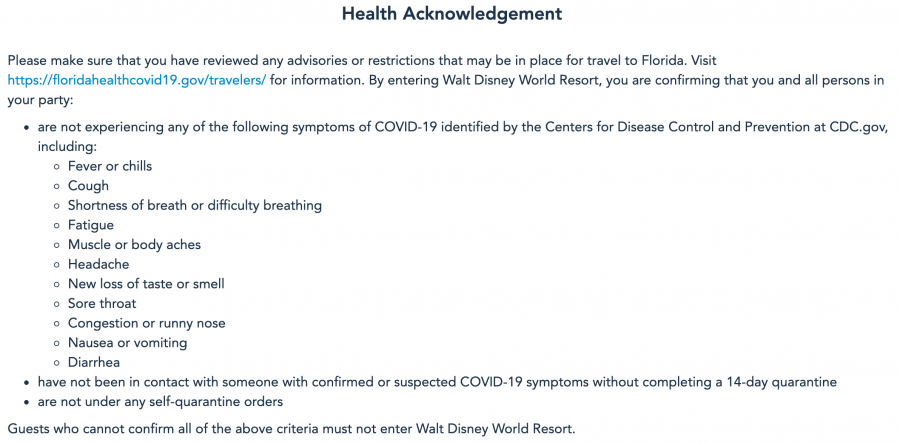The width and height of the screenshot is (900, 443).
Task: Select the 'Sore throat' list item
Action: click(x=102, y=303)
